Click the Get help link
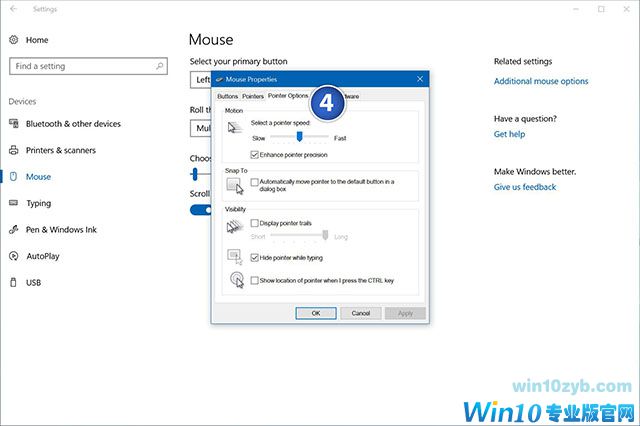The image size is (640, 426). [509, 134]
